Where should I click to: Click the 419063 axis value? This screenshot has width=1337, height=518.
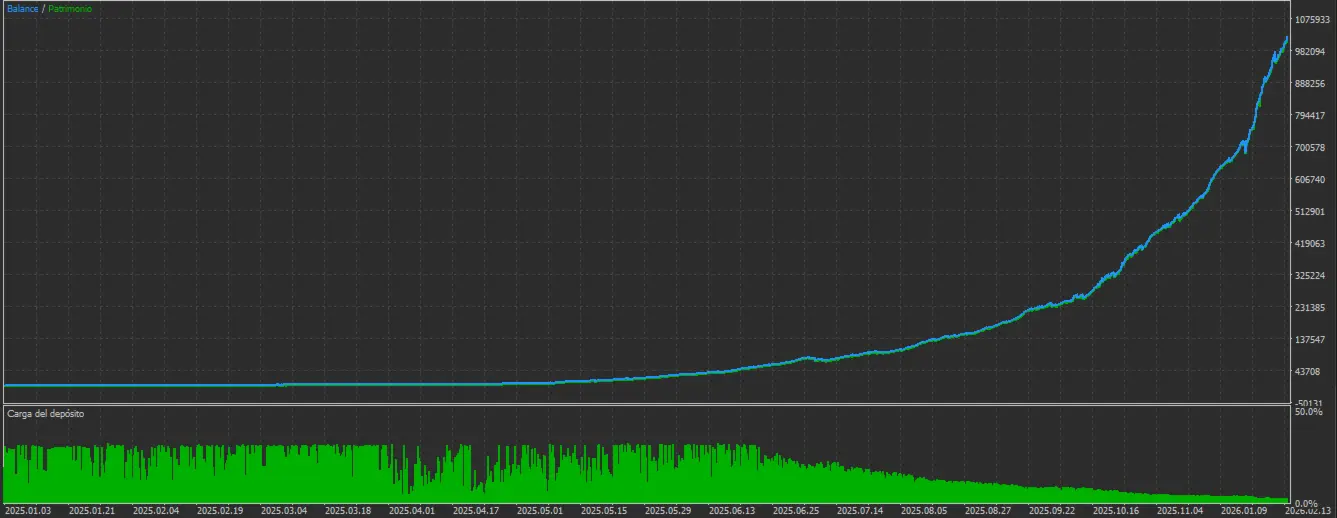coord(1311,244)
